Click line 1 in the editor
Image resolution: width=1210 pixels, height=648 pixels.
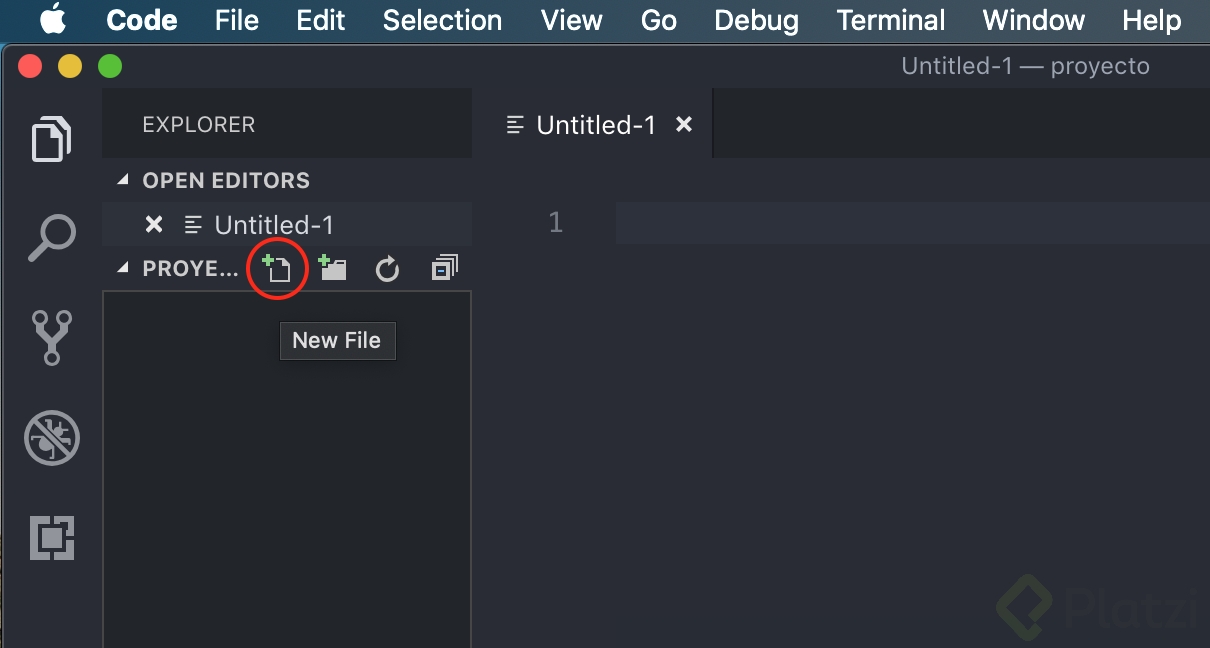(912, 222)
